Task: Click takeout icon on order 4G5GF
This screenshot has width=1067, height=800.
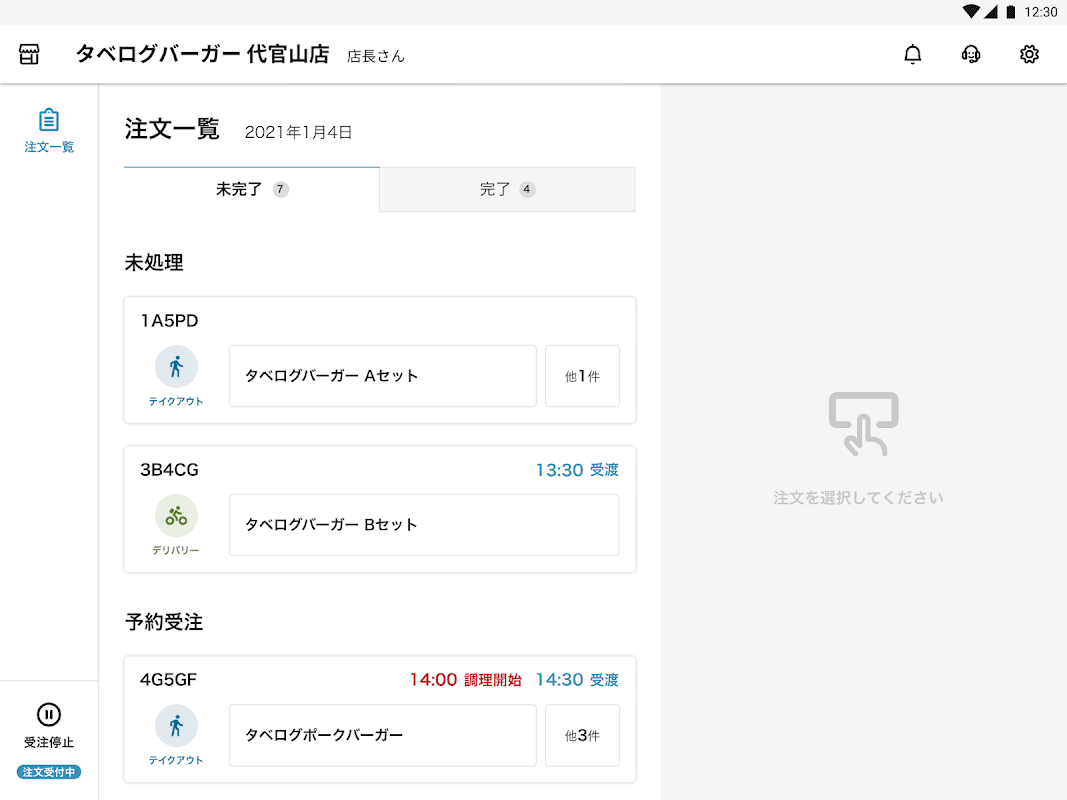Action: [176, 726]
